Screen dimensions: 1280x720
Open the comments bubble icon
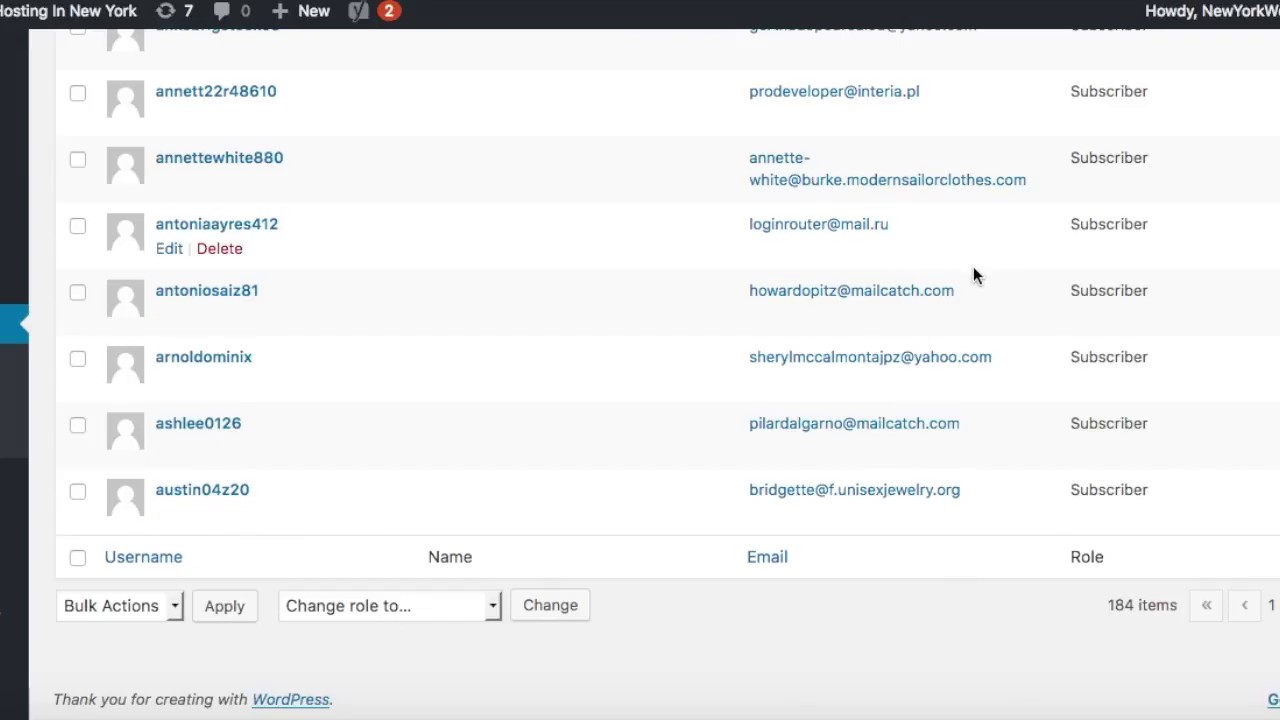pos(231,11)
